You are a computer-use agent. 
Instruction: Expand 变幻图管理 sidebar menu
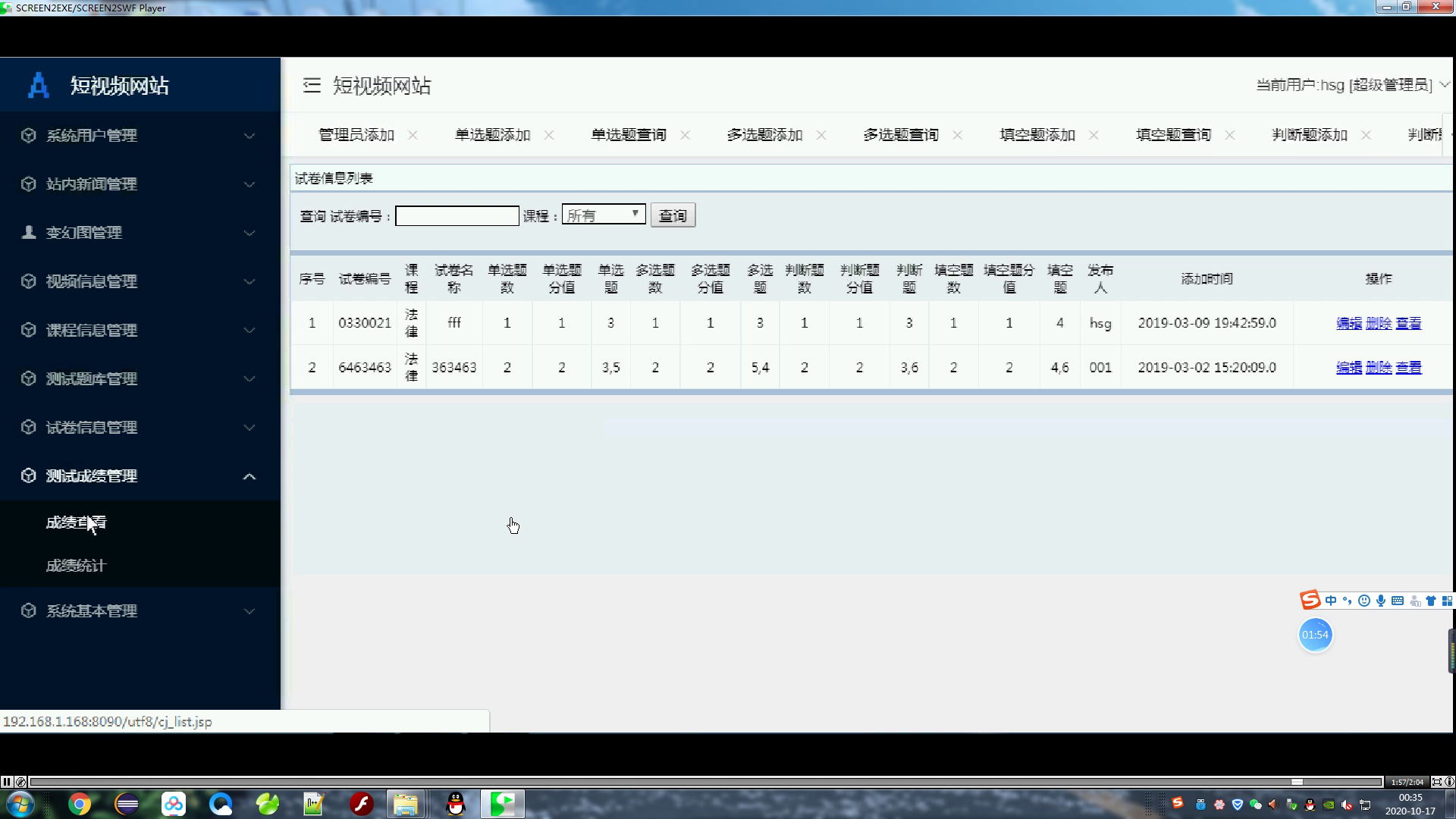[140, 233]
